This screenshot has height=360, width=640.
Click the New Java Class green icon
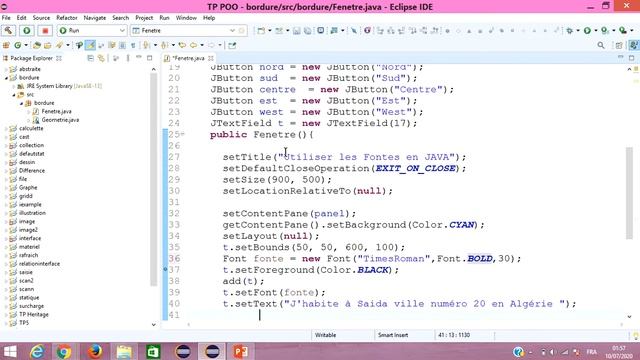(x=18, y=45)
